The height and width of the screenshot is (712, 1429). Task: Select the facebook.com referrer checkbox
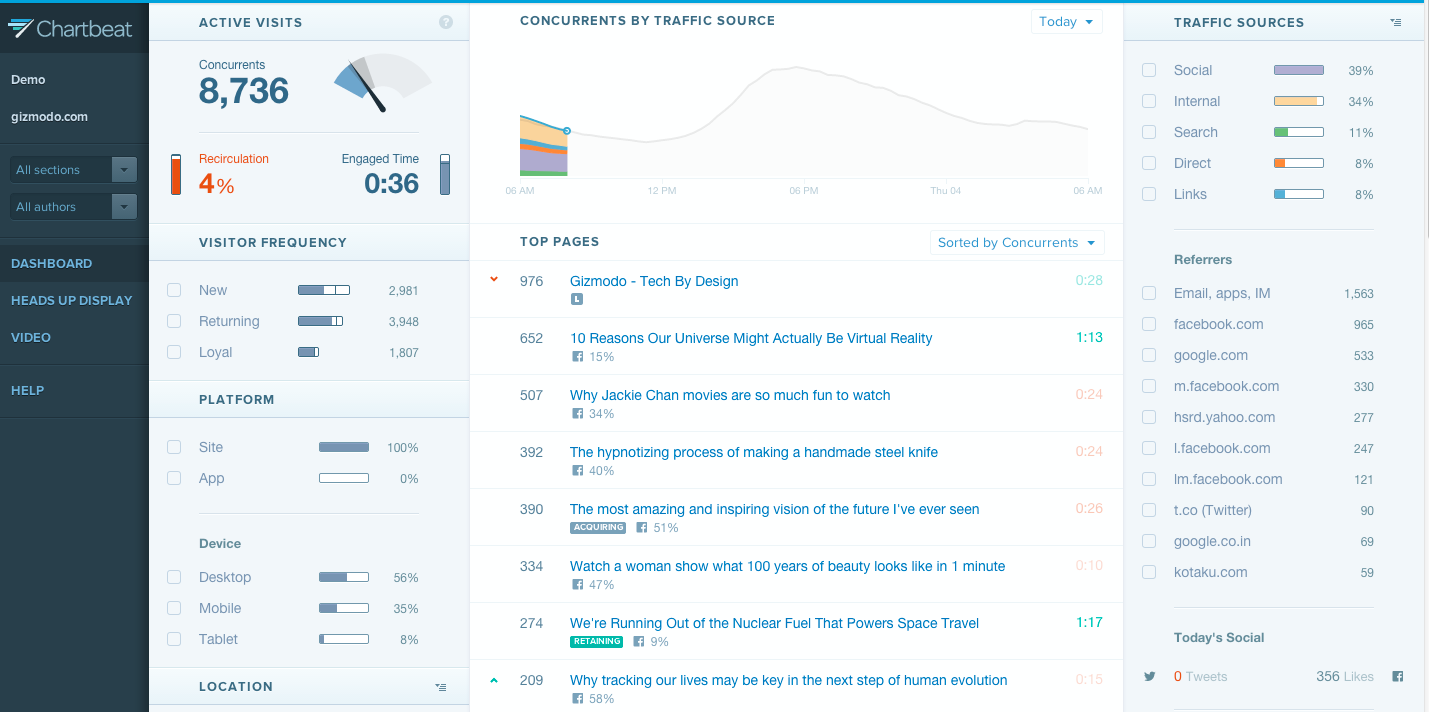(x=1149, y=324)
